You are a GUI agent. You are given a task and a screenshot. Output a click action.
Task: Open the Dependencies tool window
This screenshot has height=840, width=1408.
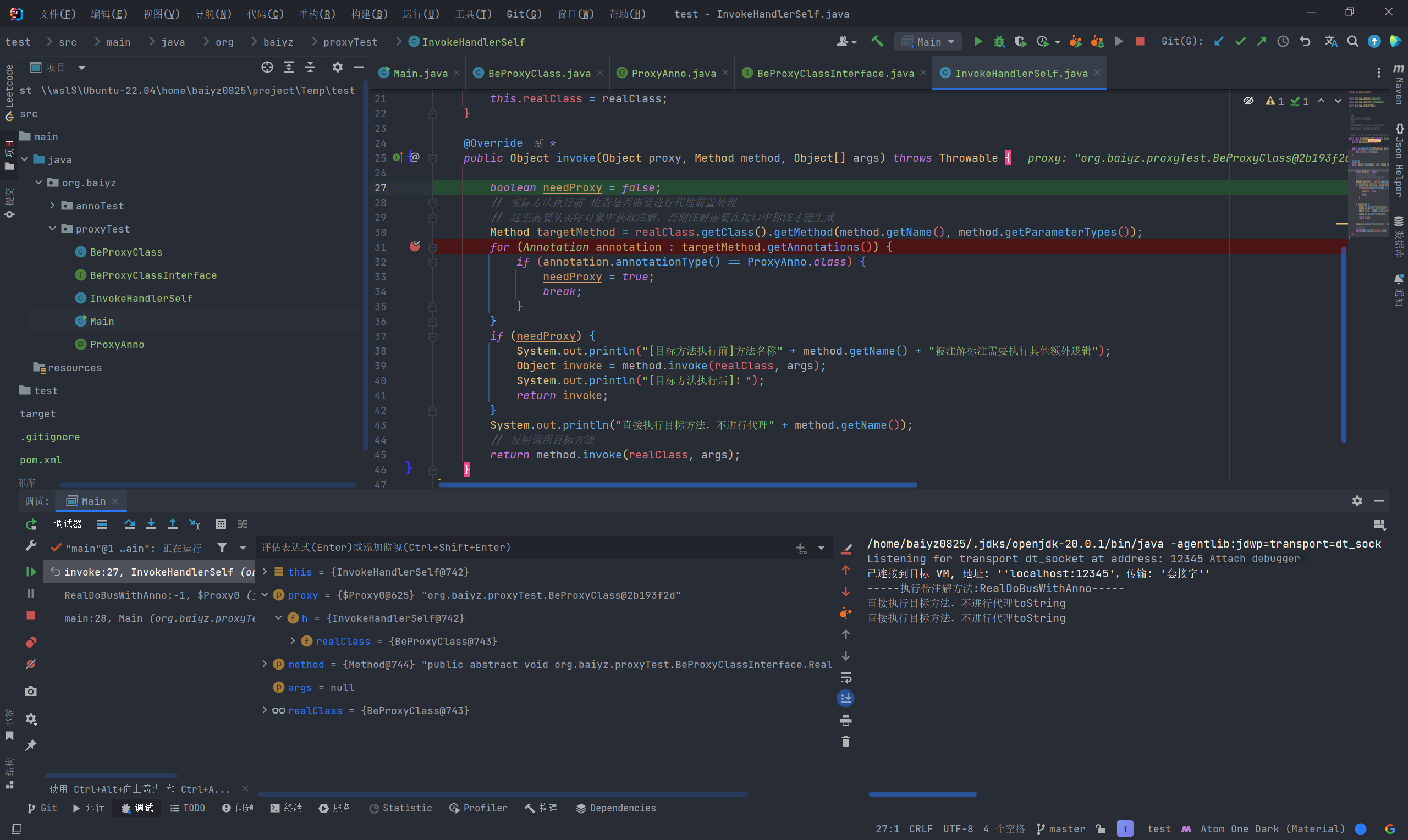pos(616,808)
